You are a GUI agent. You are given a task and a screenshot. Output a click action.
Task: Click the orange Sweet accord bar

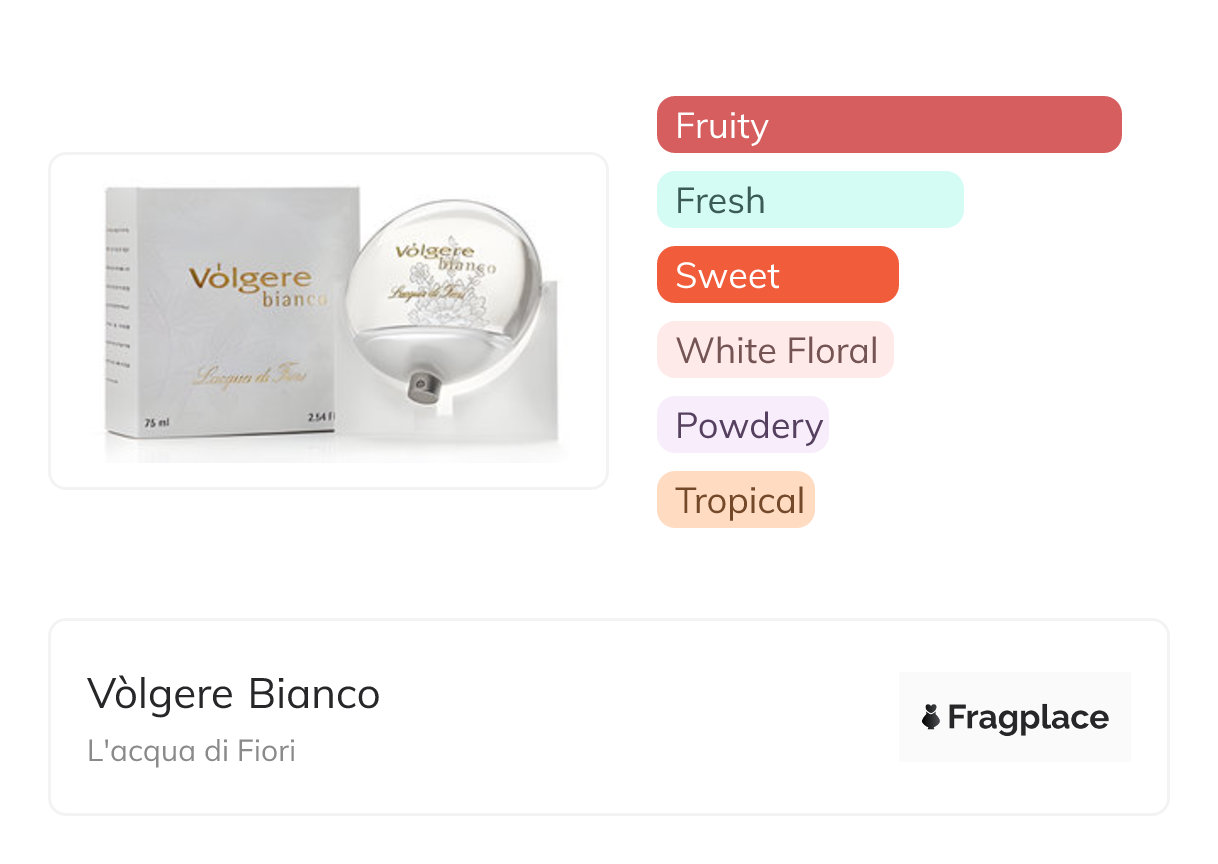777,275
